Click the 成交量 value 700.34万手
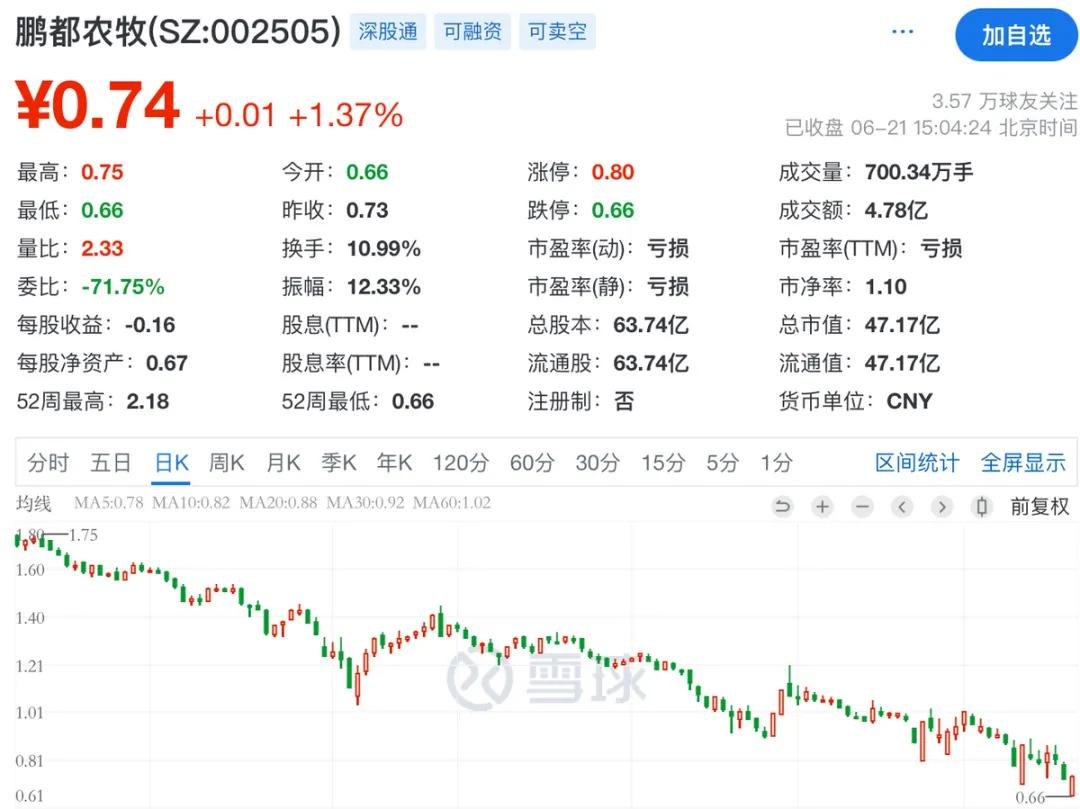1080x809 pixels. tap(919, 172)
